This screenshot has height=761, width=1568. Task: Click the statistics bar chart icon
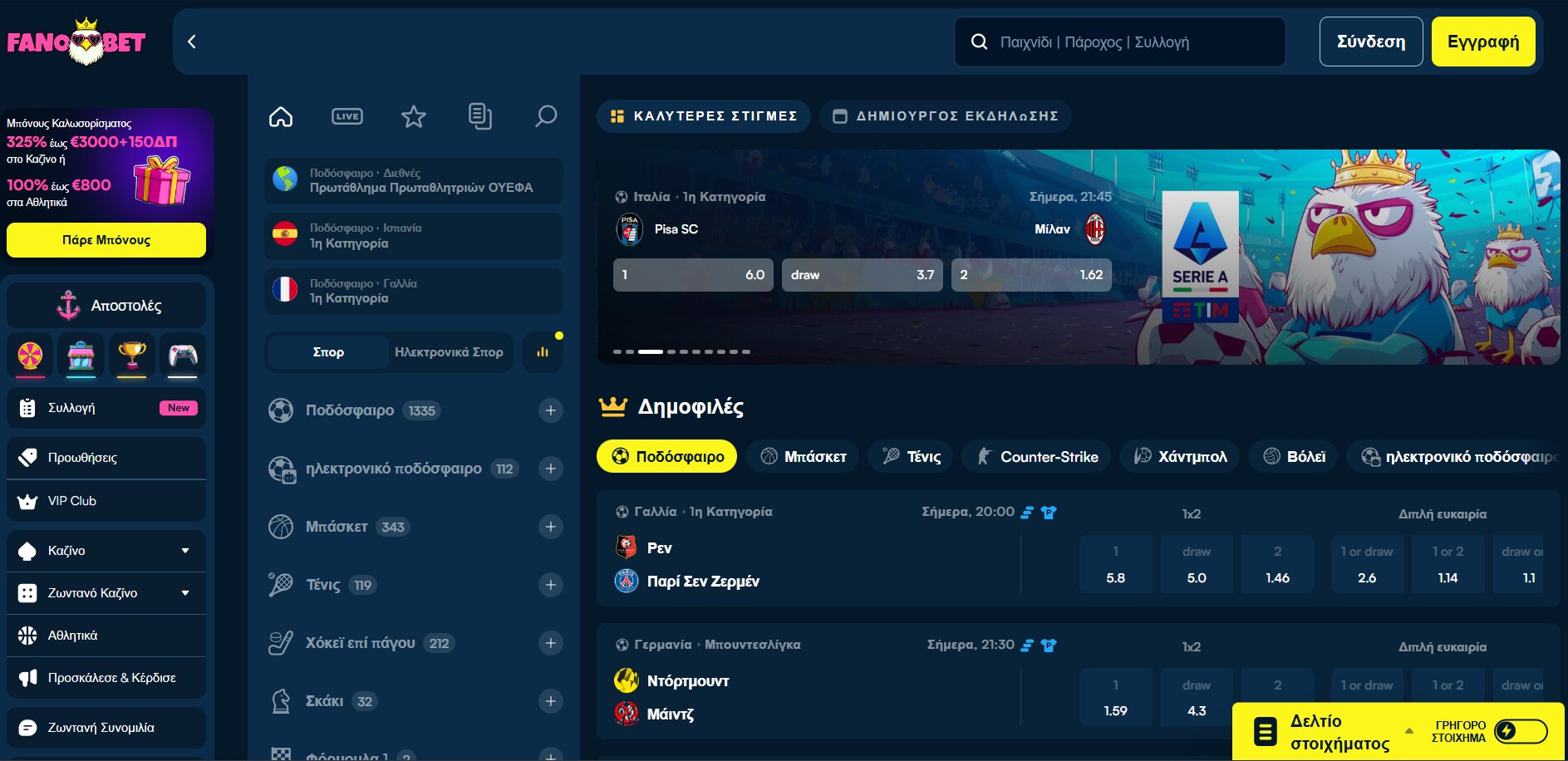543,352
